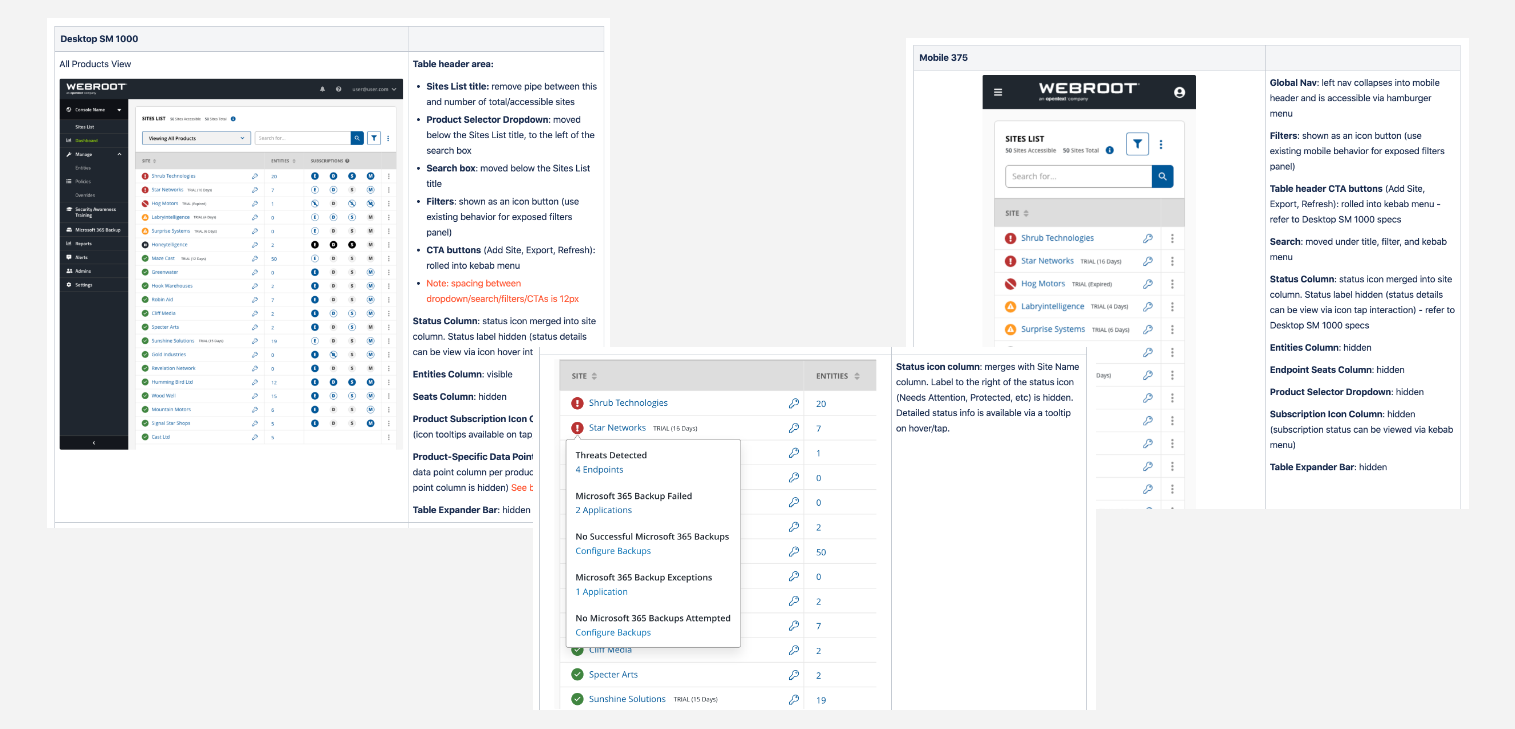Click notification bell in desktop mockup header

[322, 89]
